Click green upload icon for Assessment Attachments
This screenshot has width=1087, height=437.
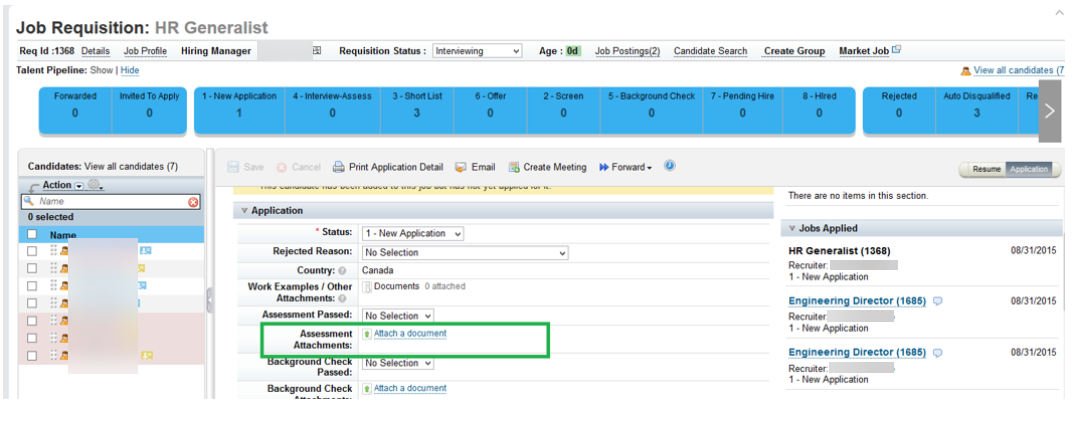coord(367,334)
